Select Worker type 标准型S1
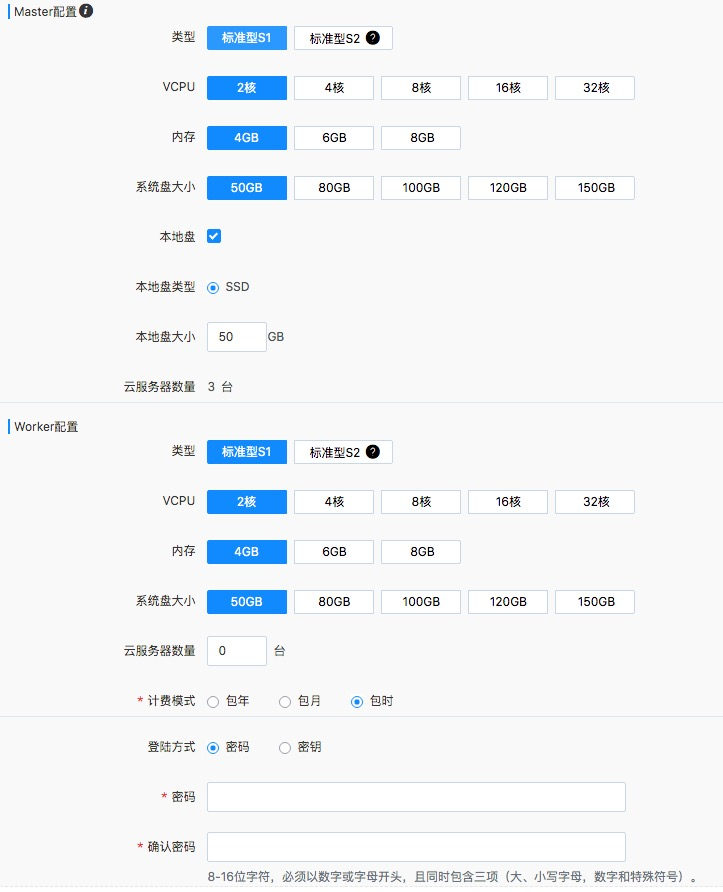723x892 pixels. coord(247,452)
